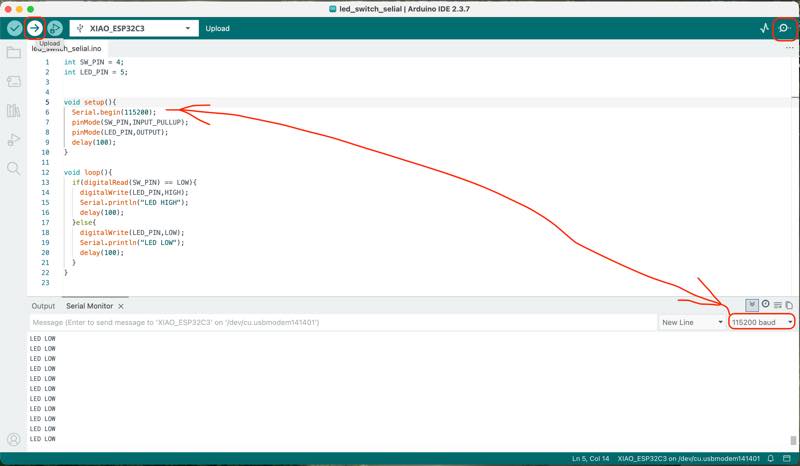Open the sidebar Search panel
The image size is (800, 466).
(14, 168)
